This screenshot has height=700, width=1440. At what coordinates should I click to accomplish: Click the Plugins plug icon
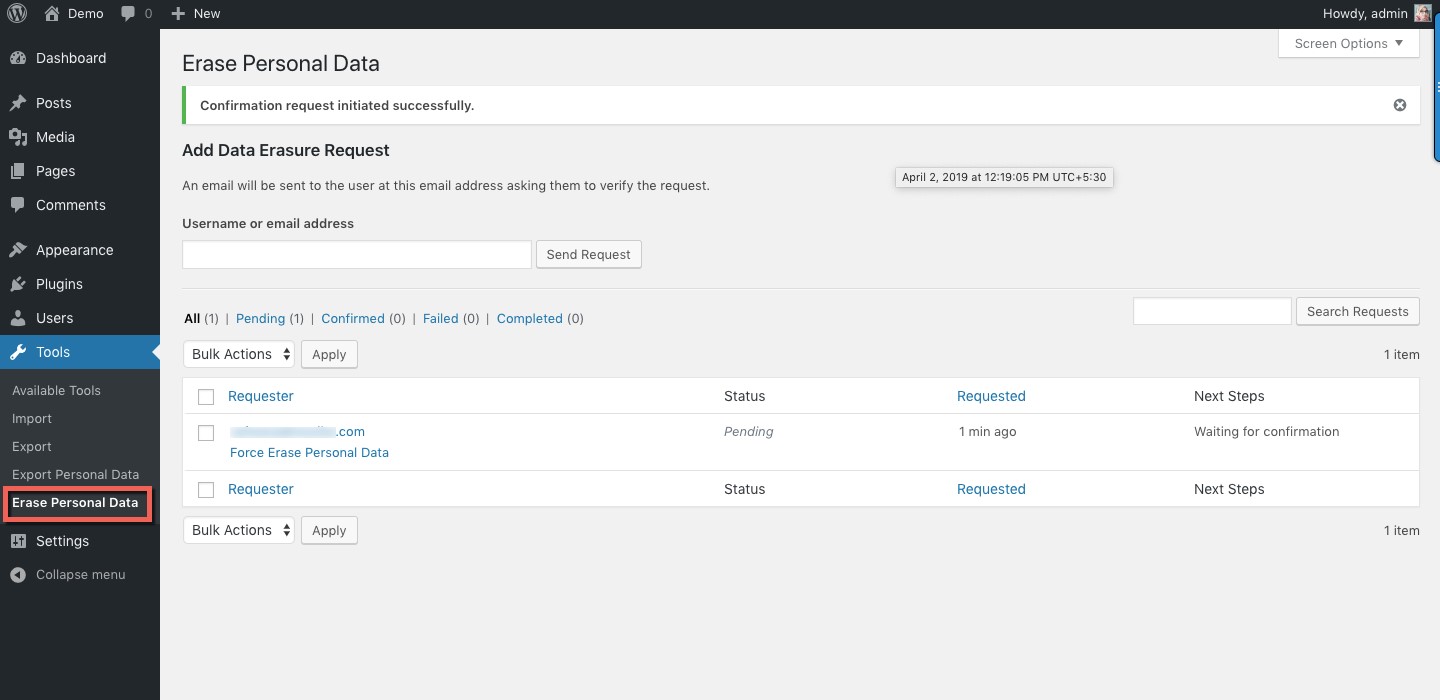18,284
